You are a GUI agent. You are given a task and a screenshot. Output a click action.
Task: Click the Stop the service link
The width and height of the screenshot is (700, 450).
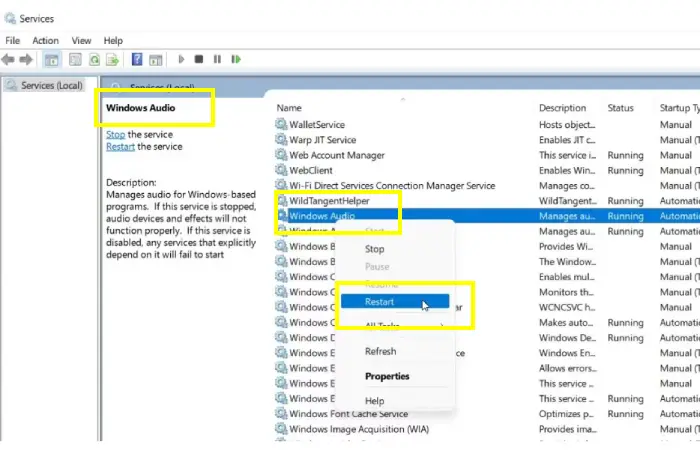coord(116,134)
